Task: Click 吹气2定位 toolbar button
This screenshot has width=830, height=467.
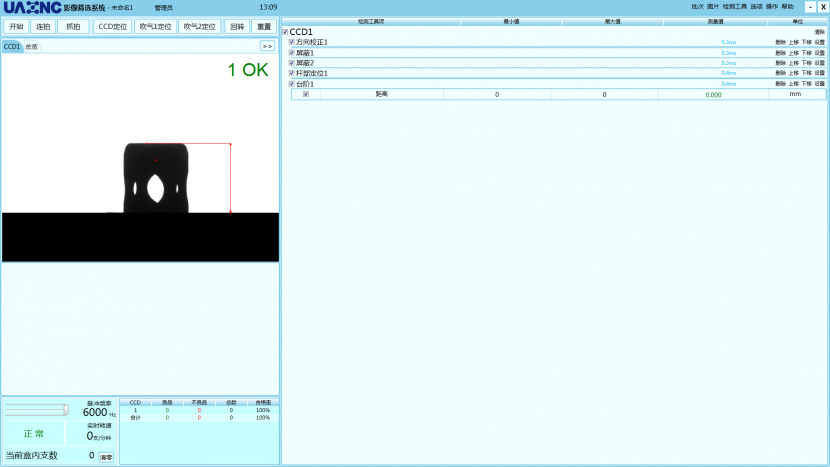Action: pos(199,27)
